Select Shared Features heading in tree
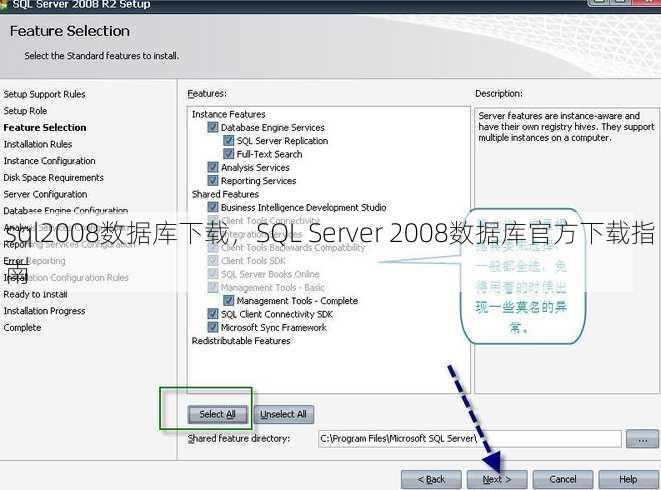This screenshot has height=490, width=661. coord(225,194)
